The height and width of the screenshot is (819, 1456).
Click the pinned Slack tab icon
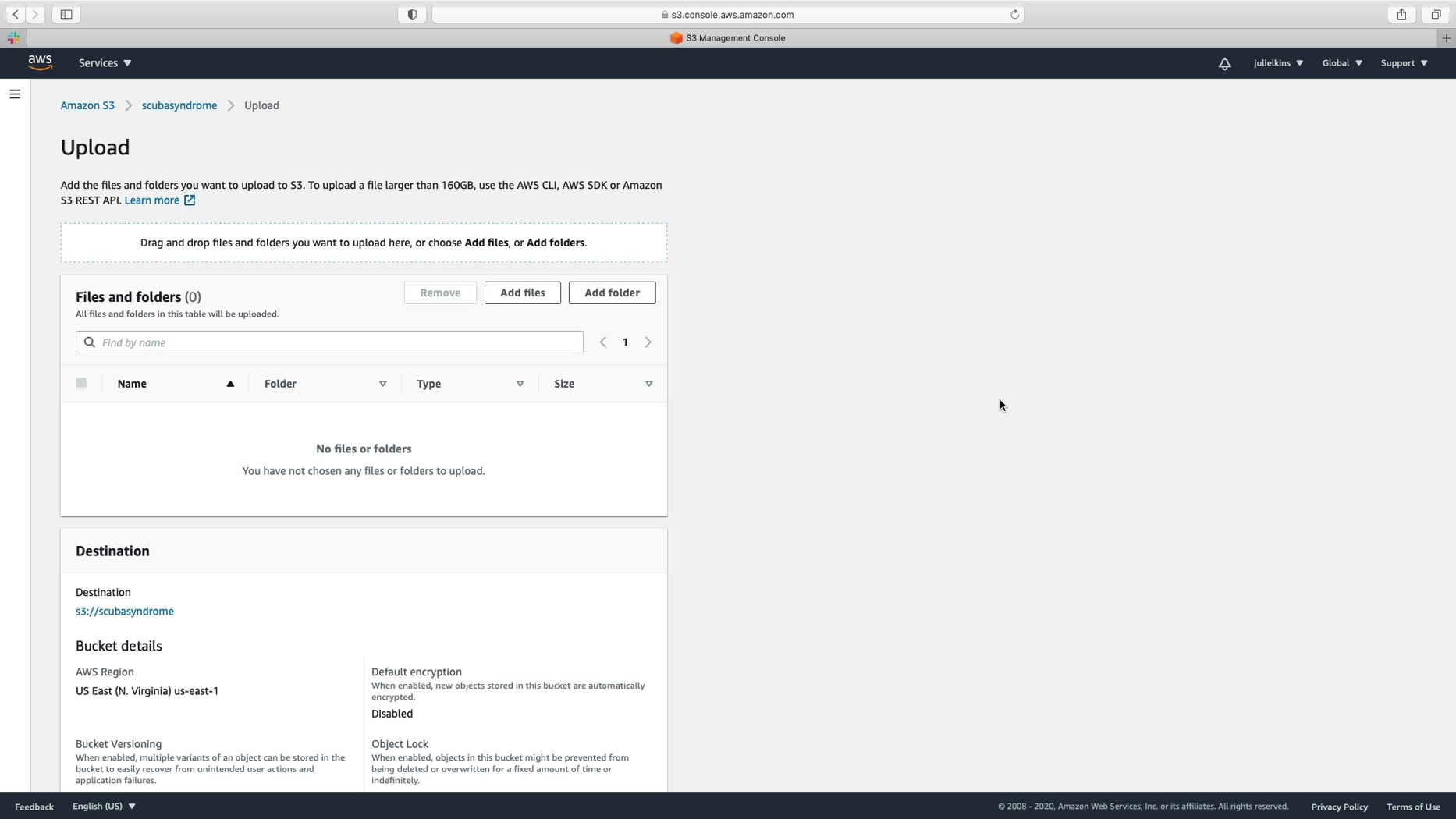coord(13,37)
